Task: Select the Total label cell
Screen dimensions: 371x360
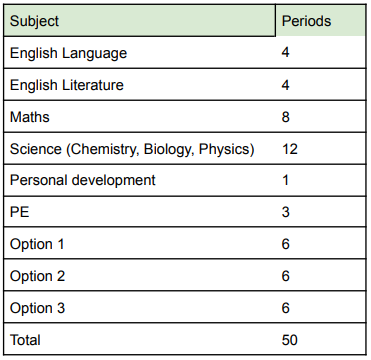Action: (x=140, y=339)
